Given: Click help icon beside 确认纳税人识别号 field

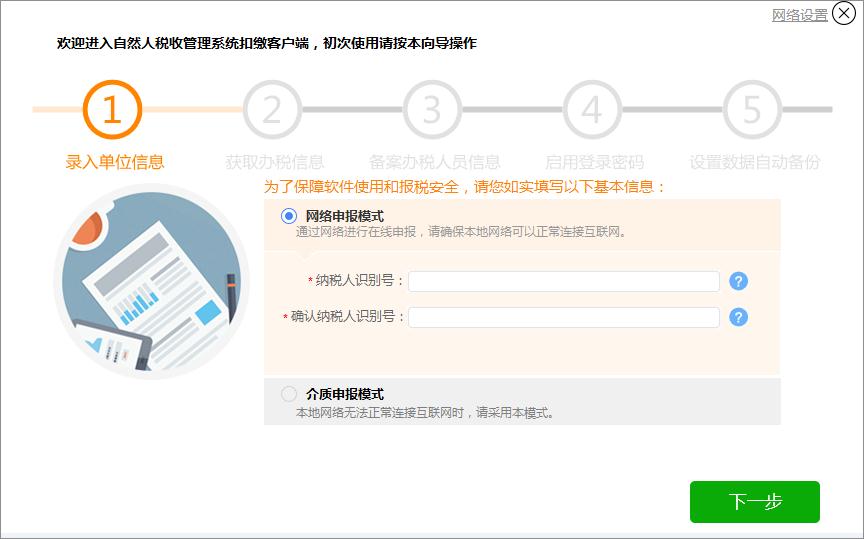Looking at the screenshot, I should [739, 317].
